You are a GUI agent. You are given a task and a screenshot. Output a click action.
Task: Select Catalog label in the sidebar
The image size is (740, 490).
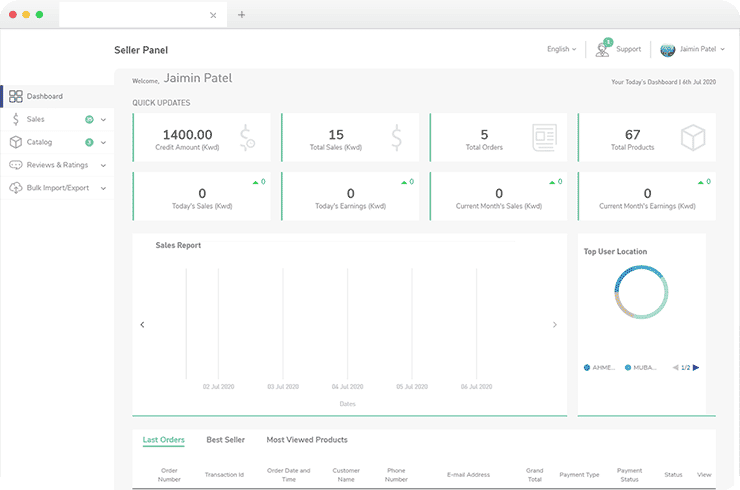(x=39, y=142)
